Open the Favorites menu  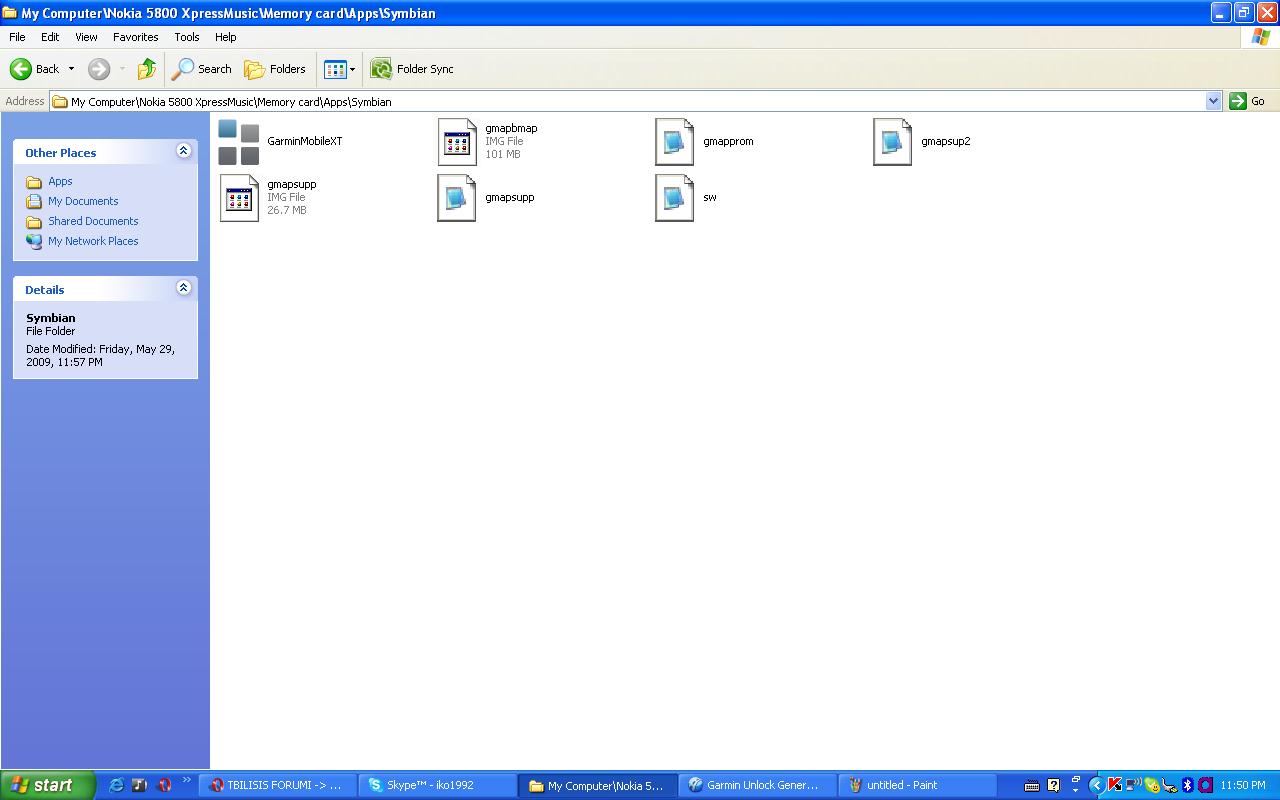click(x=135, y=37)
